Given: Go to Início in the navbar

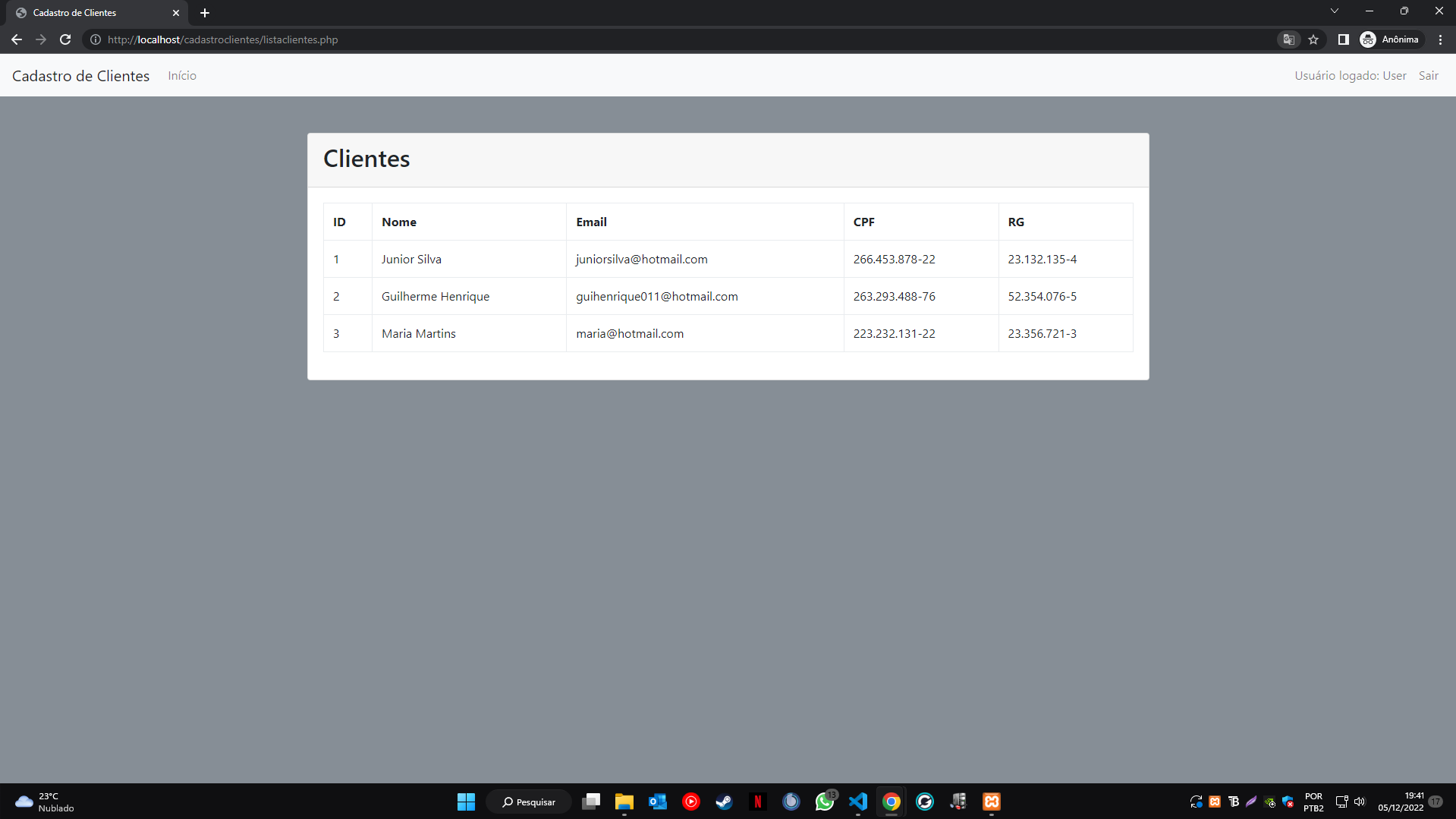Looking at the screenshot, I should coord(182,76).
